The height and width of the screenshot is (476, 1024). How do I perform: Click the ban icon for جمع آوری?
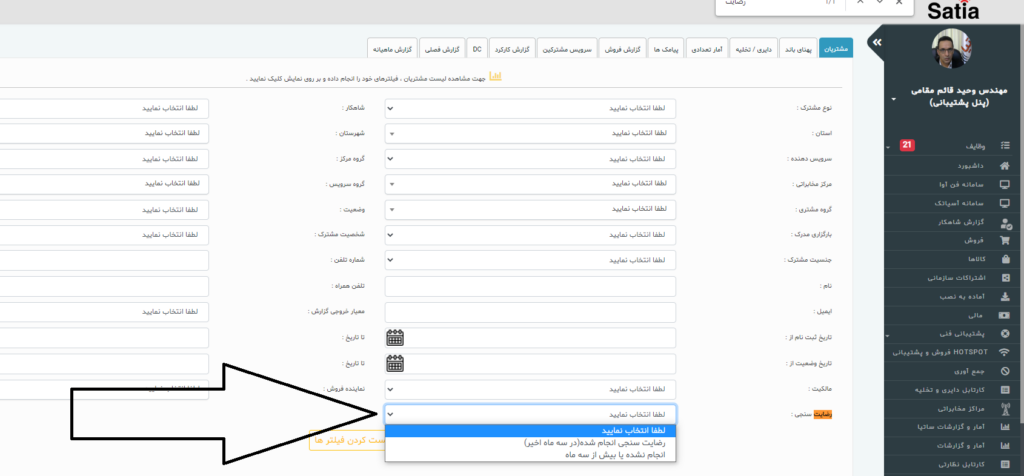[x=1005, y=371]
